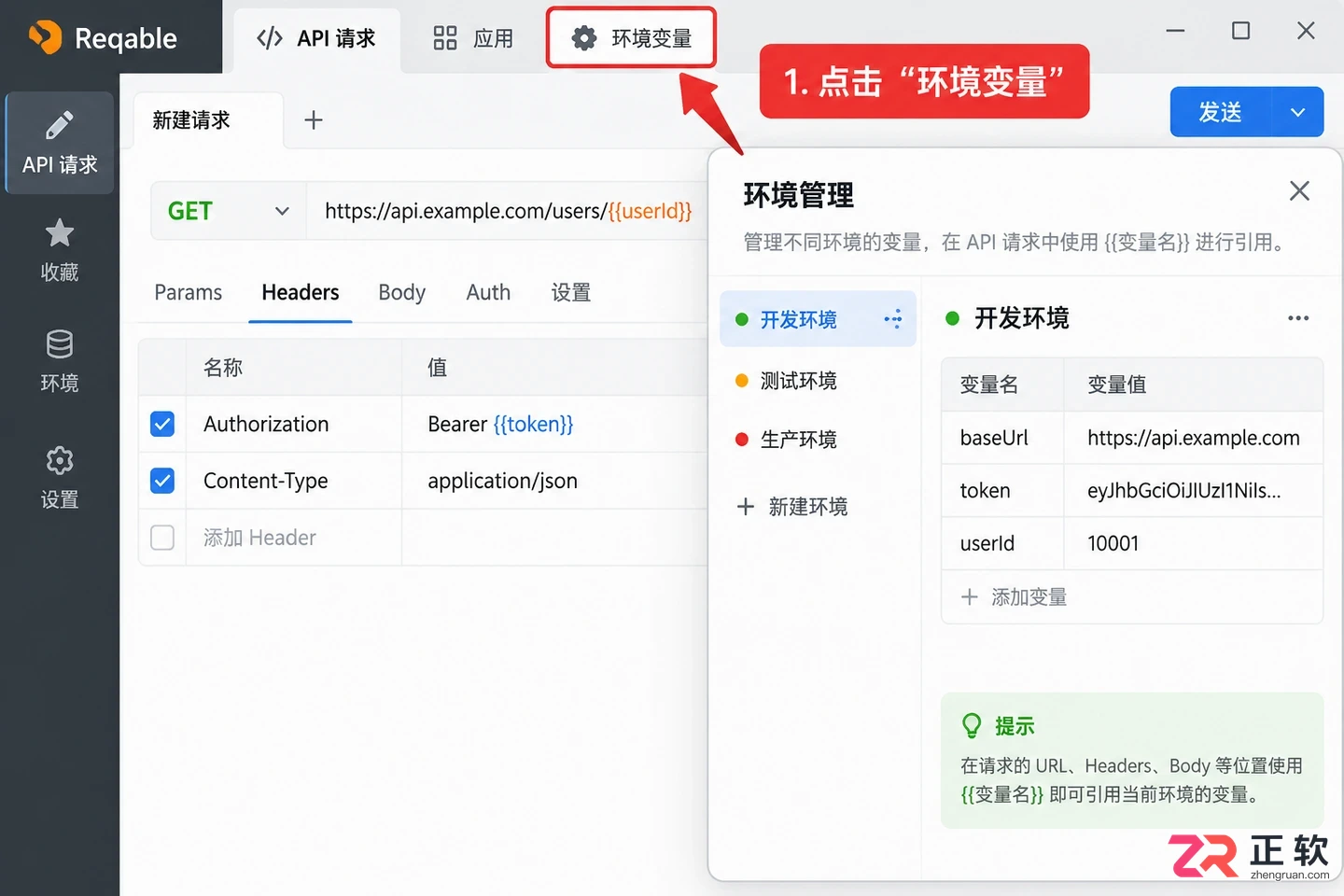Click the https://api.example.com variable value
The width and height of the screenshot is (1344, 896).
click(1194, 438)
